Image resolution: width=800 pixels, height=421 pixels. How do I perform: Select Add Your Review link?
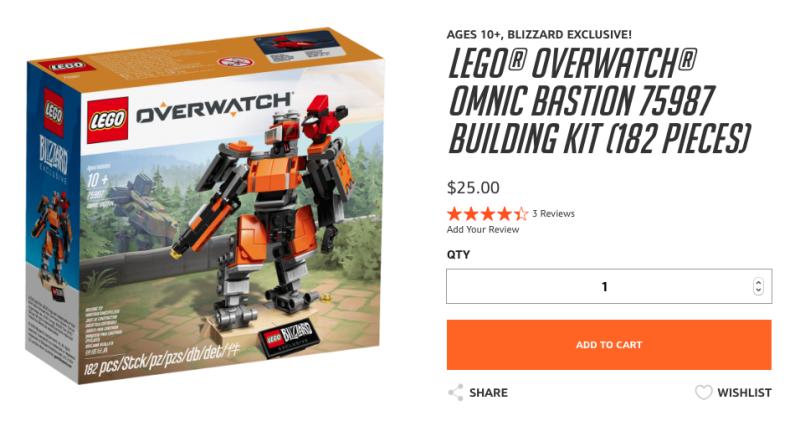(x=483, y=230)
